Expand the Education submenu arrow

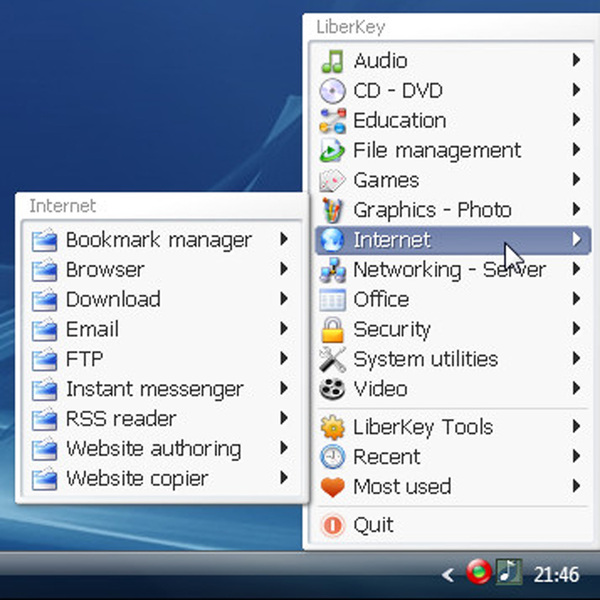pos(576,119)
